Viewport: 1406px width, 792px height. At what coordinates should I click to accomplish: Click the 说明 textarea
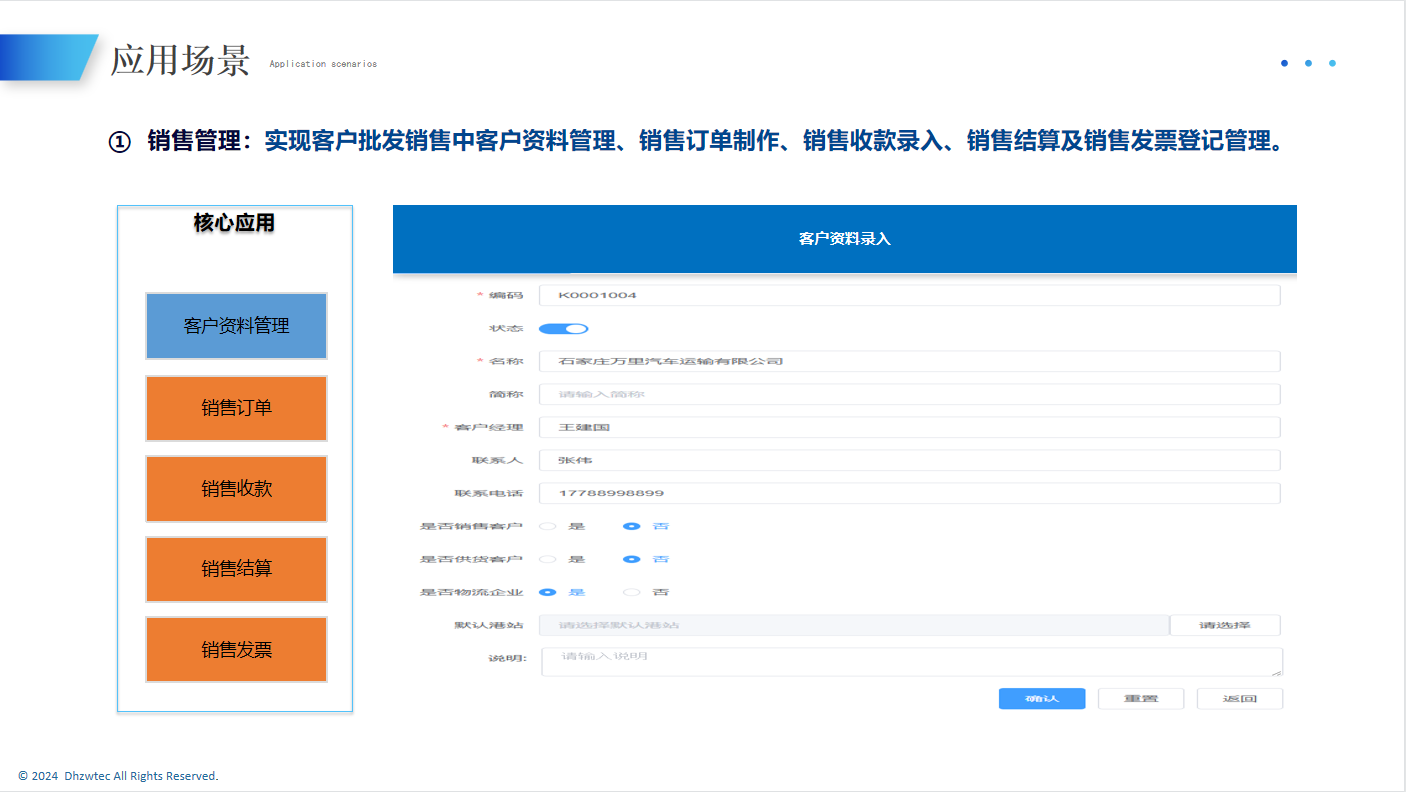pos(912,661)
